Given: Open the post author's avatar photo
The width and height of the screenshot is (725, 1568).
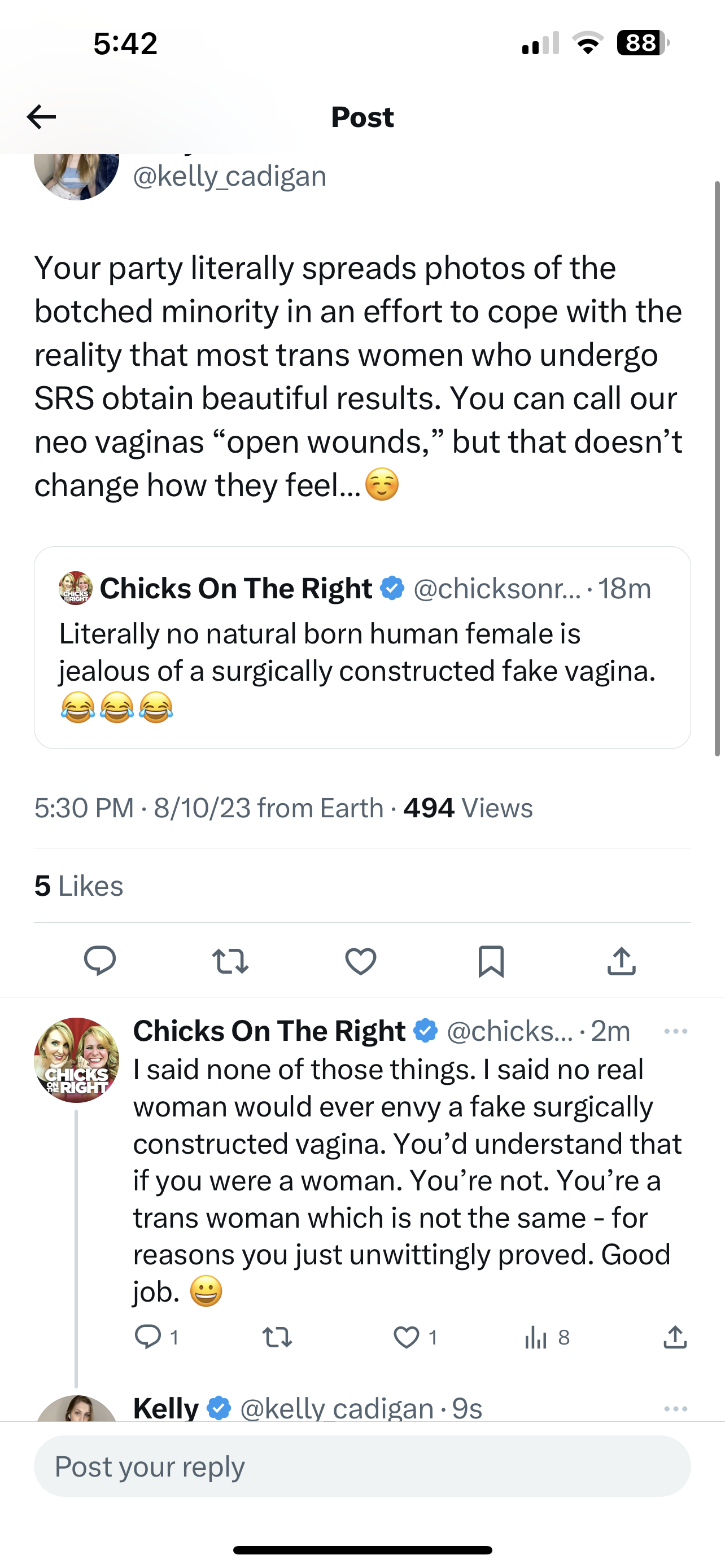Looking at the screenshot, I should [77, 176].
